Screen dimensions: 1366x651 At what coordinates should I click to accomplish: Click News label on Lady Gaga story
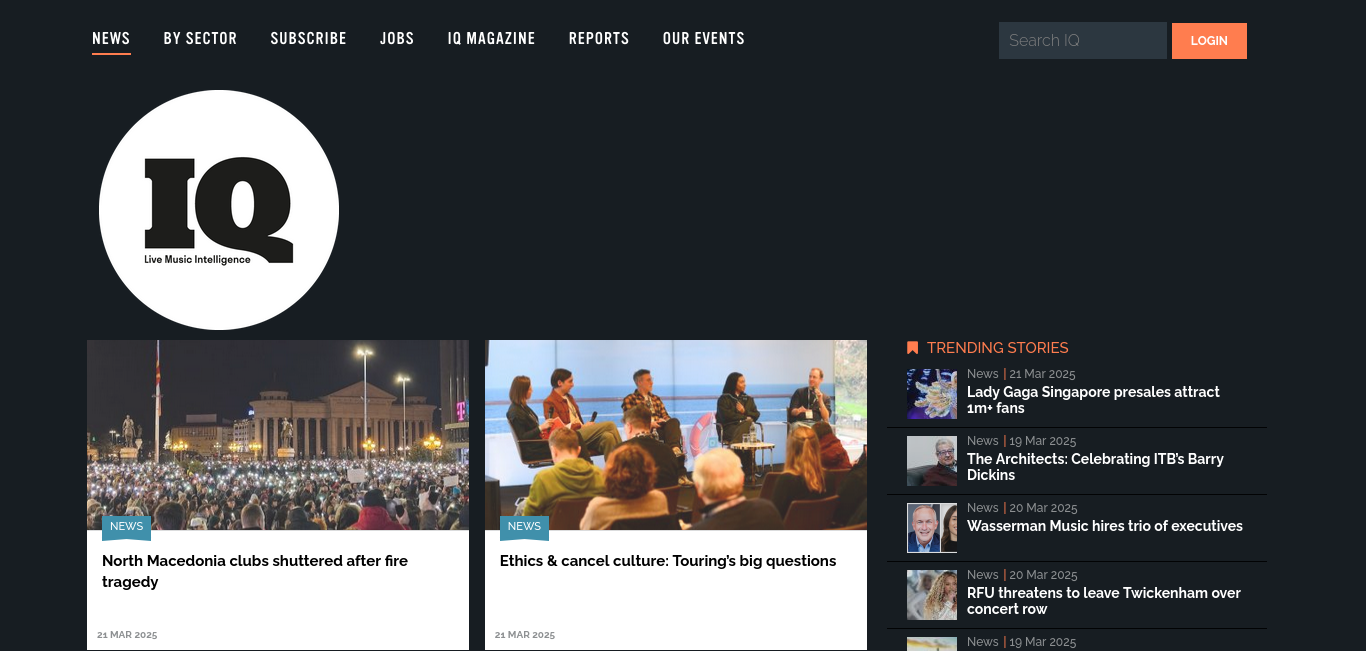pyautogui.click(x=983, y=374)
